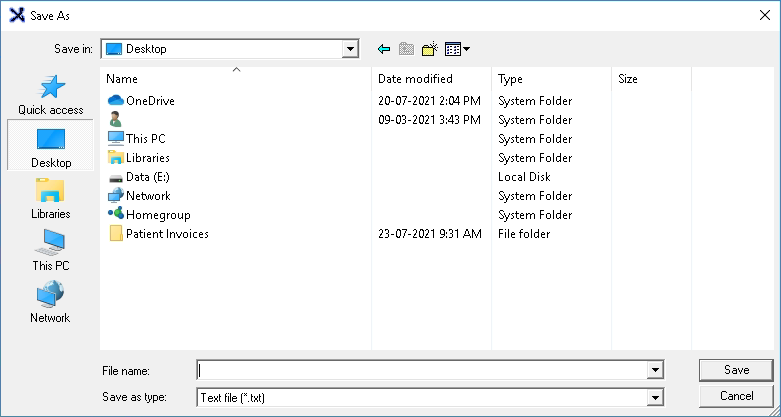The width and height of the screenshot is (781, 417).
Task: Select the OneDrive item in the list
Action: point(150,101)
